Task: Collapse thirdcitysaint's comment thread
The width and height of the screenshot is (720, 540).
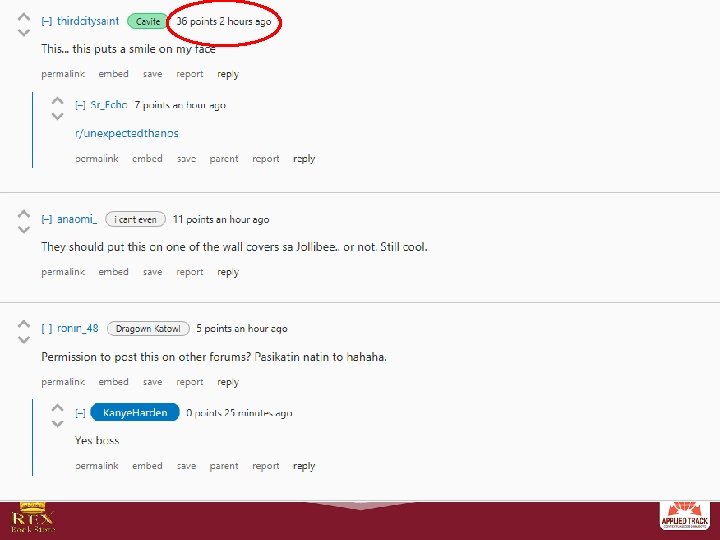Action: pos(46,21)
